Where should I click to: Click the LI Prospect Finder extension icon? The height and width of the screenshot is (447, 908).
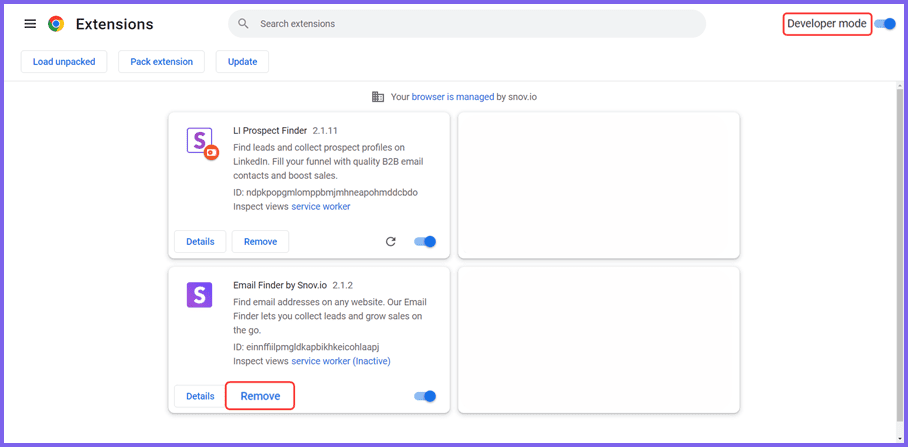click(202, 142)
